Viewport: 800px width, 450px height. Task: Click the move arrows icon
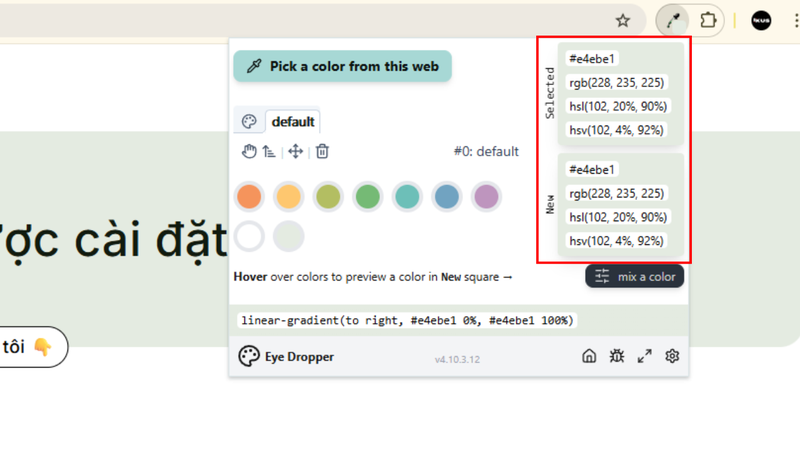(295, 152)
